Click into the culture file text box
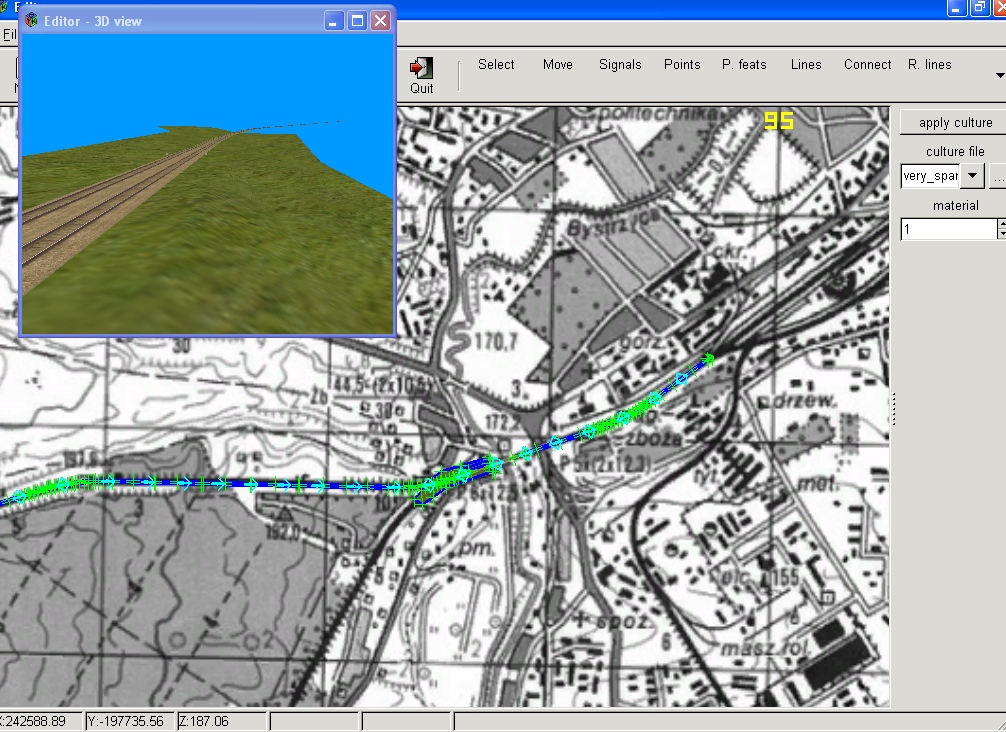This screenshot has width=1006, height=732. click(929, 176)
